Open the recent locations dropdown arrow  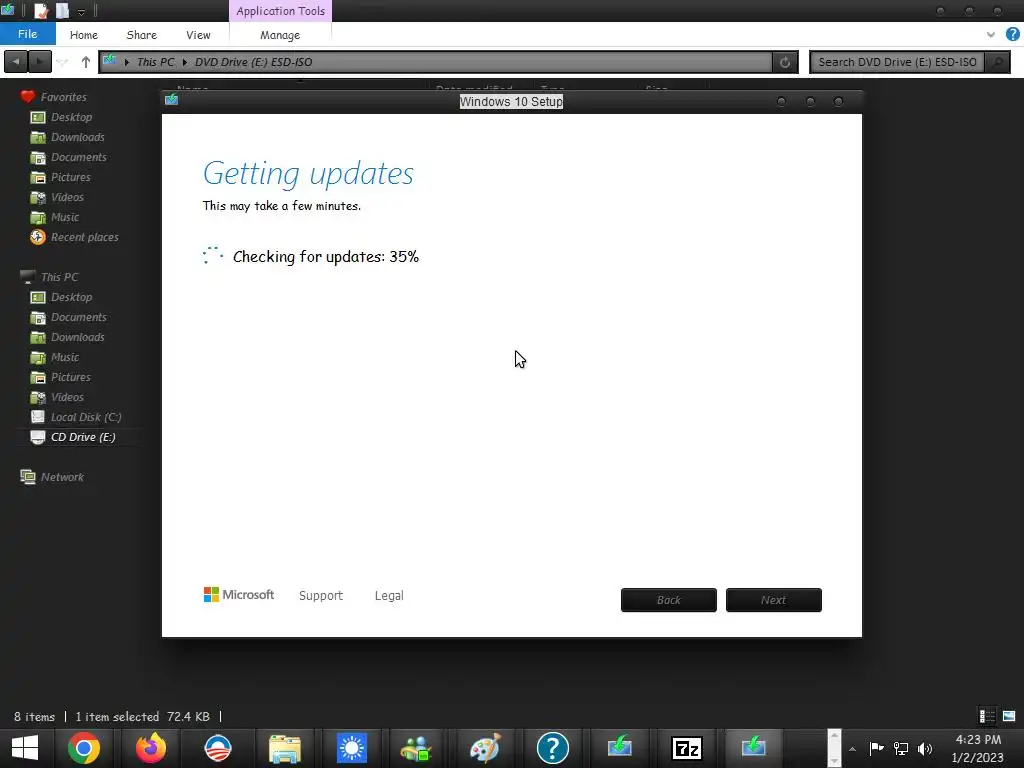pyautogui.click(x=63, y=62)
